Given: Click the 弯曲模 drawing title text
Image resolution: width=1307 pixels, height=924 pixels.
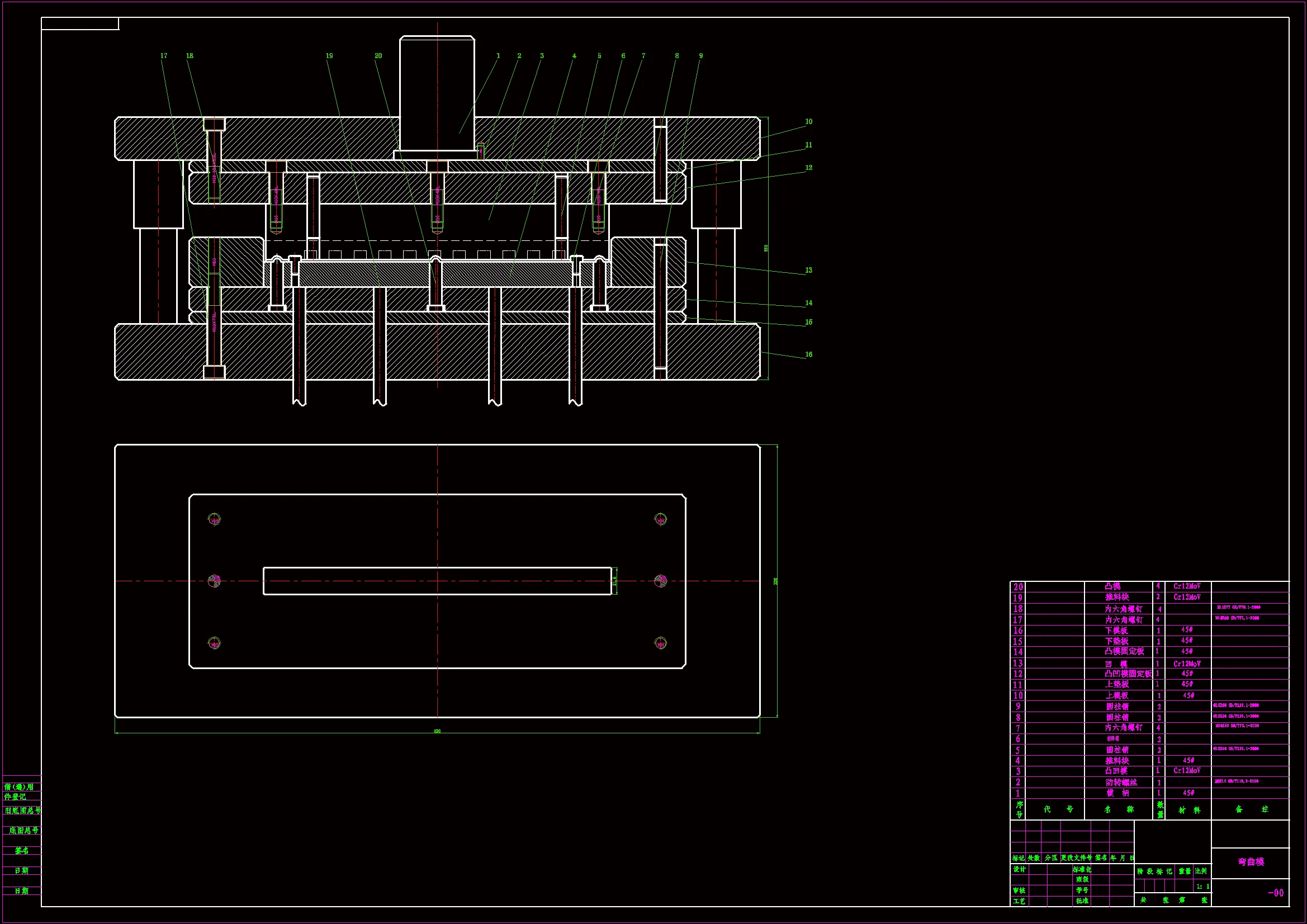Looking at the screenshot, I should pyautogui.click(x=1251, y=862).
